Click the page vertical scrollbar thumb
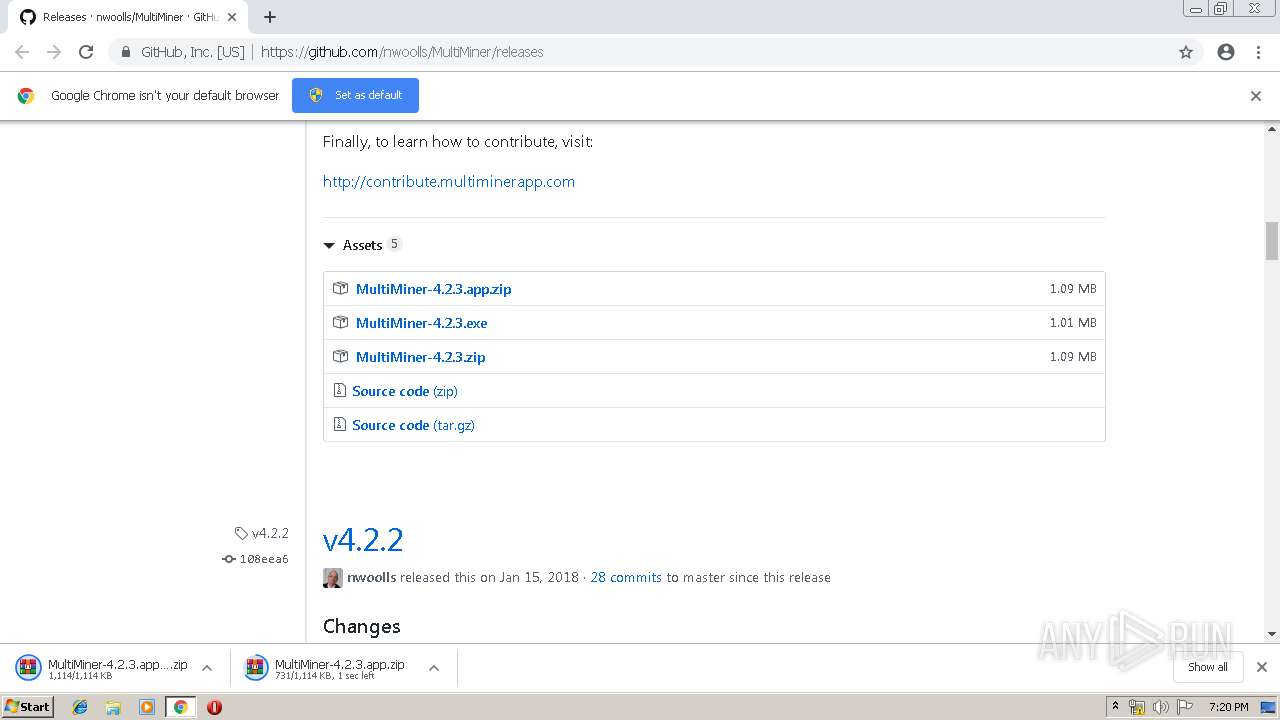 click(x=1272, y=240)
